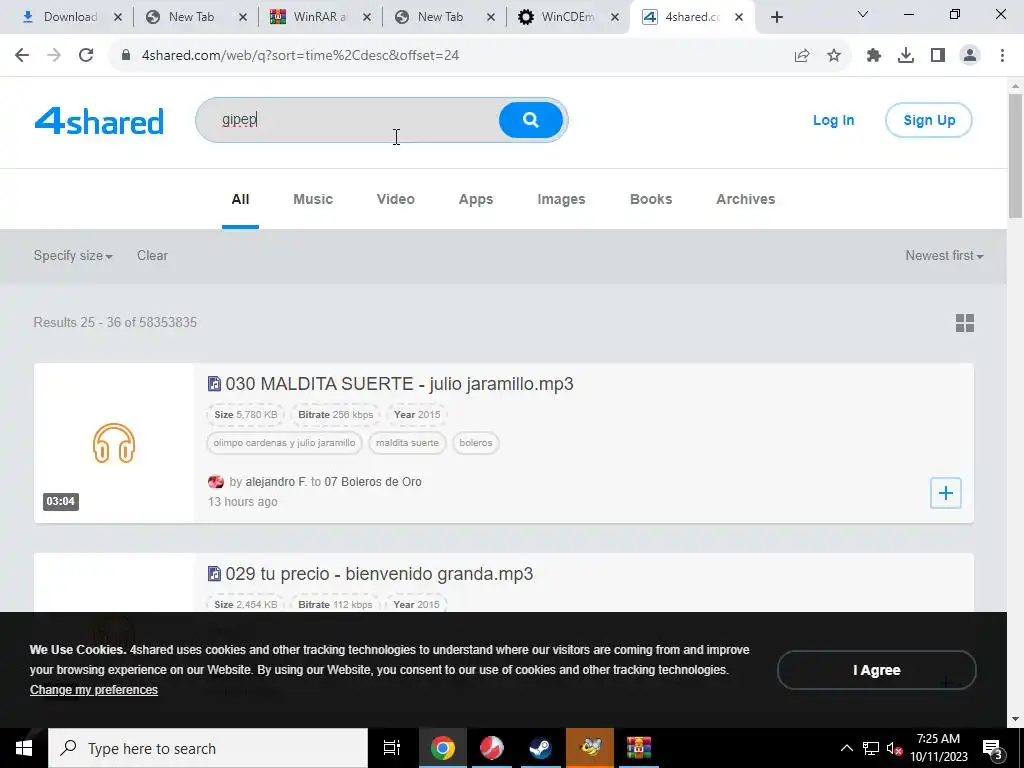Click the muted volume tray icon
The width and height of the screenshot is (1024, 768).
[894, 748]
